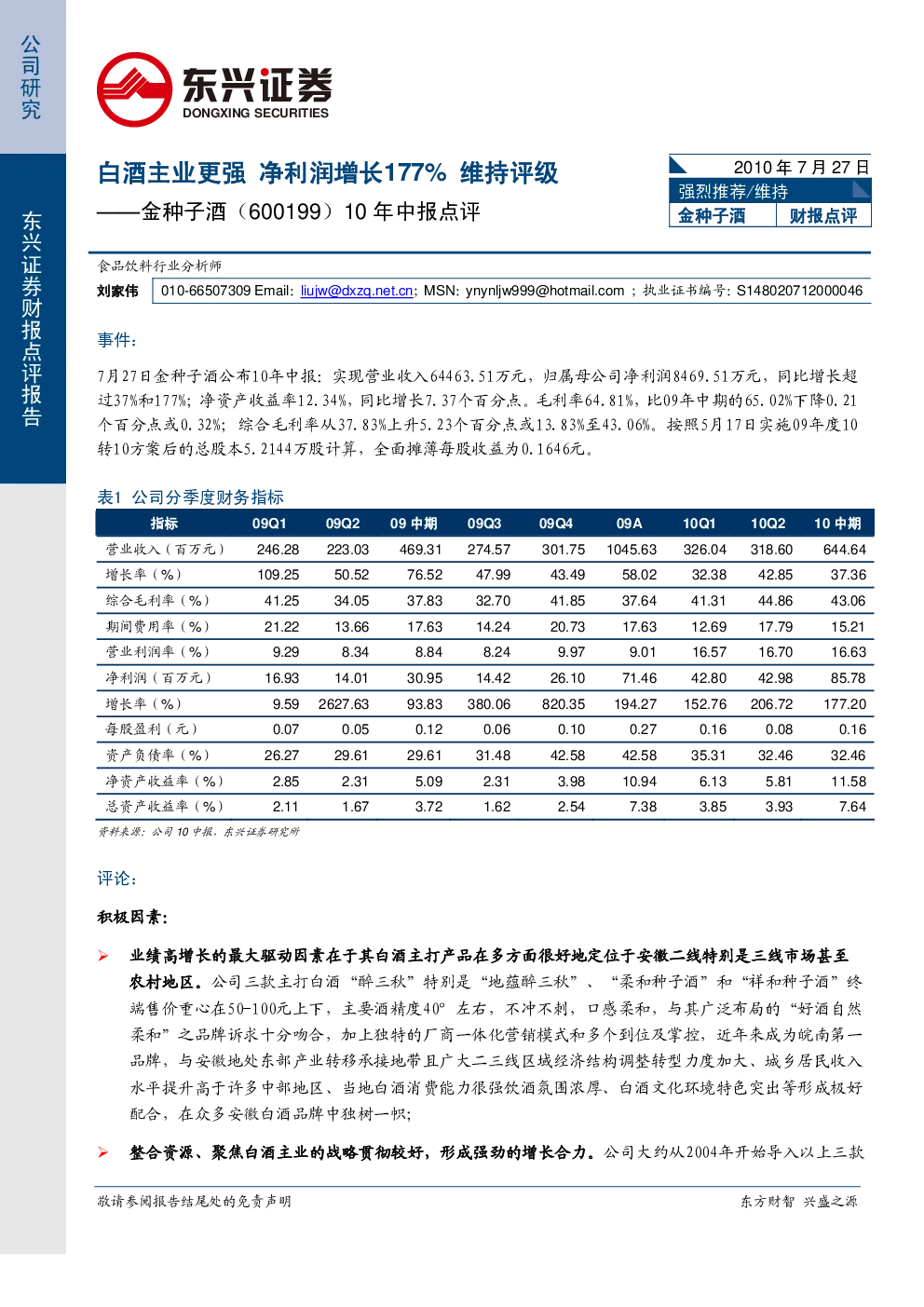The image size is (924, 1307).
Task: Select the 净资产收益率（%） row label
Action: click(x=164, y=782)
